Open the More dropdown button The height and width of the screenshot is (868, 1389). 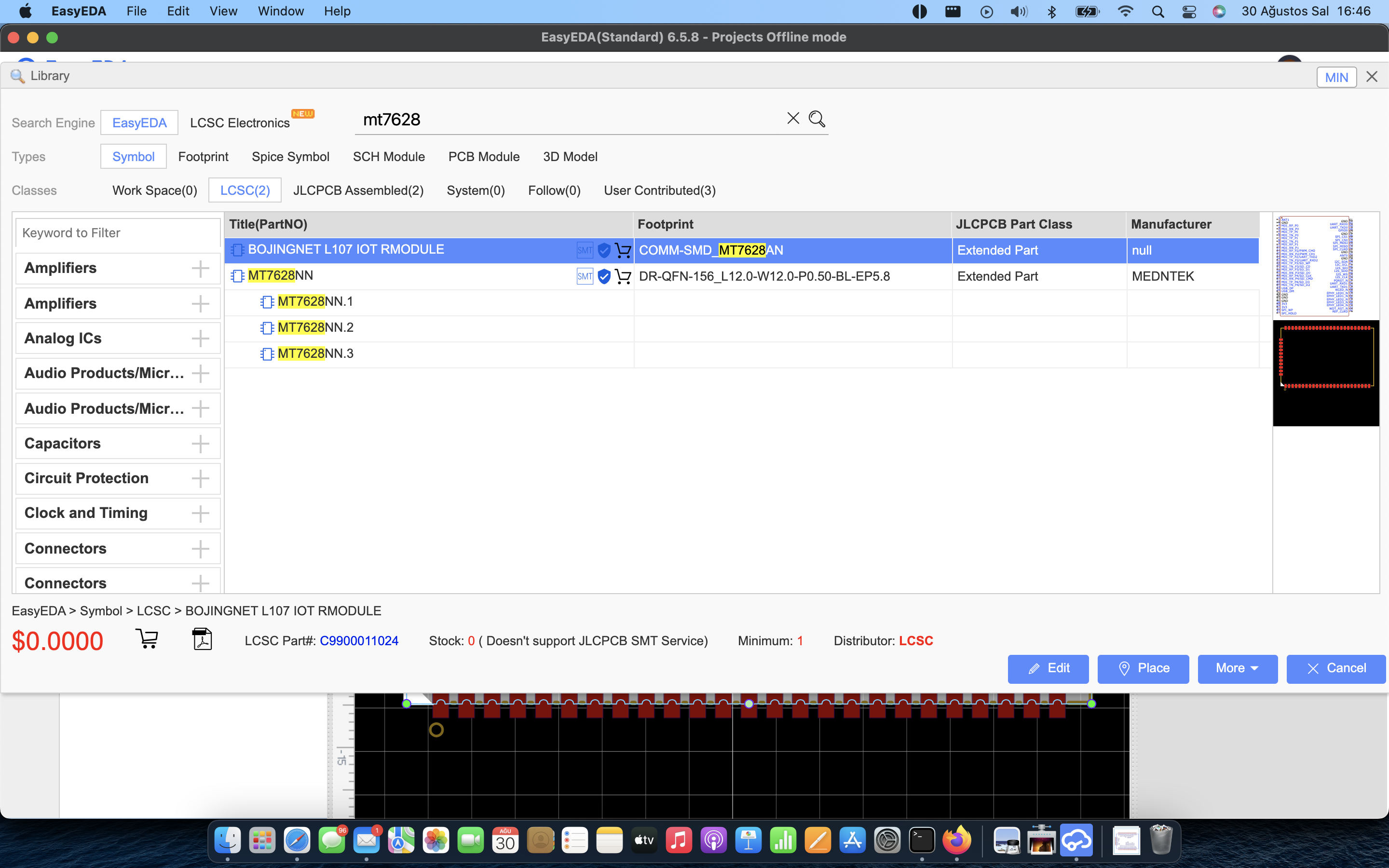(1238, 668)
